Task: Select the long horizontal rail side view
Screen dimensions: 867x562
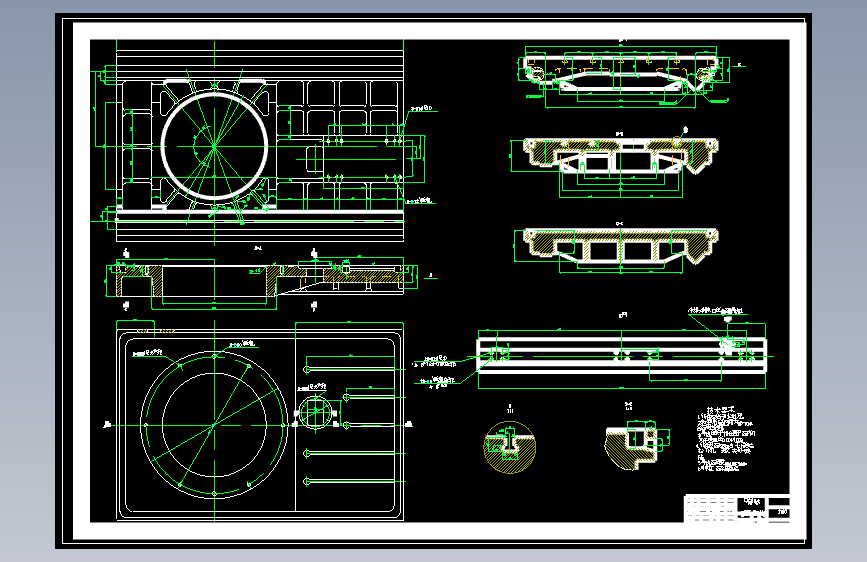Action: coord(621,355)
